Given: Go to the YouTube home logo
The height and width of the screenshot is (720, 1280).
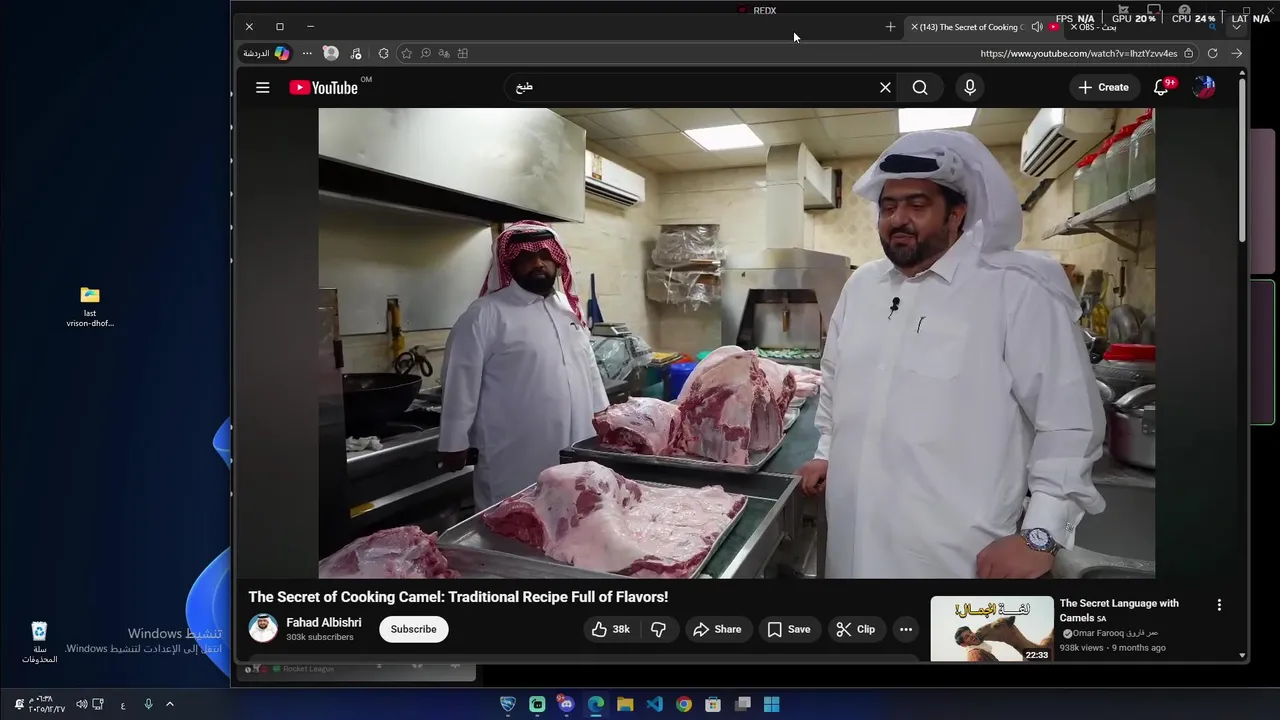Looking at the screenshot, I should point(323,88).
